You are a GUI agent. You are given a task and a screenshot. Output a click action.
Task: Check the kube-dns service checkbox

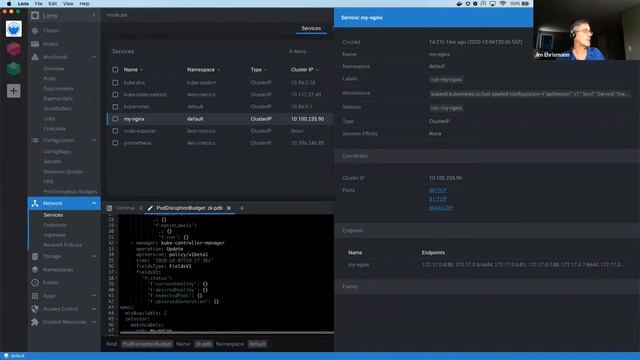coord(116,82)
